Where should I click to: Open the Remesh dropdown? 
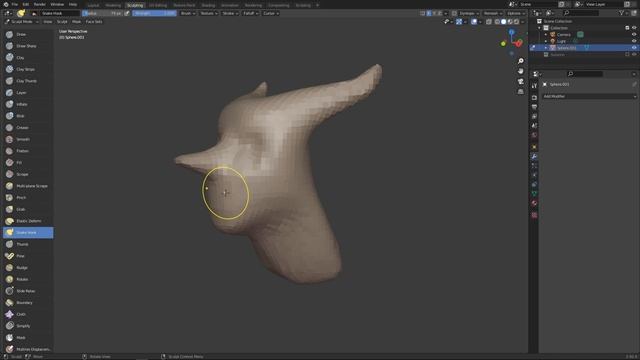[493, 13]
